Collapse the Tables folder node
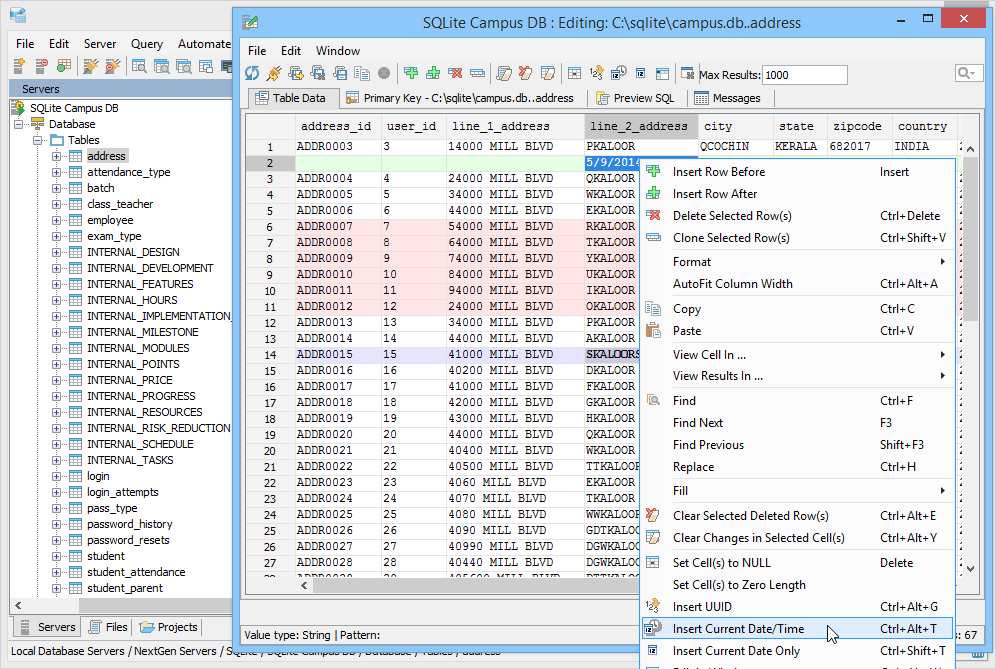This screenshot has width=996, height=669. tap(37, 140)
